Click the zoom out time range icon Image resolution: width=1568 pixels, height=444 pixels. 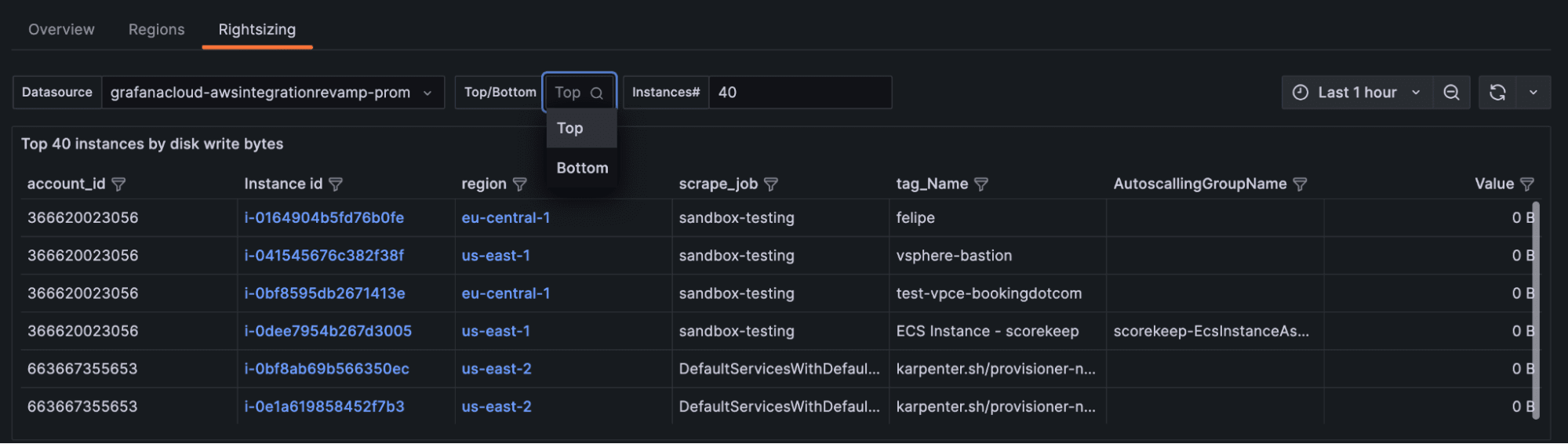(x=1451, y=93)
